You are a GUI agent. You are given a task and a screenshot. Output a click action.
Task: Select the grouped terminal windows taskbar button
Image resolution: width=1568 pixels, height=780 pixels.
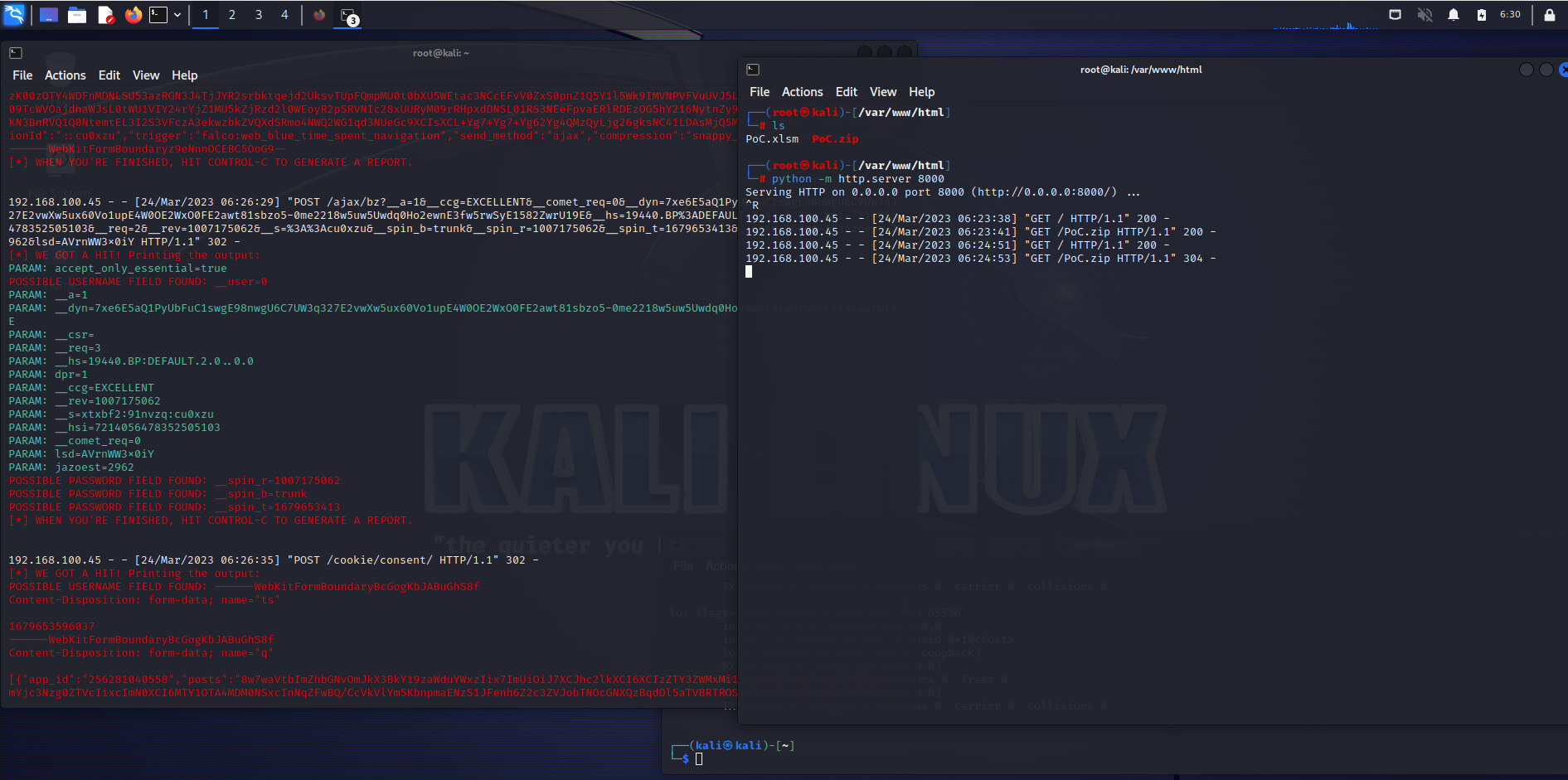(x=348, y=15)
